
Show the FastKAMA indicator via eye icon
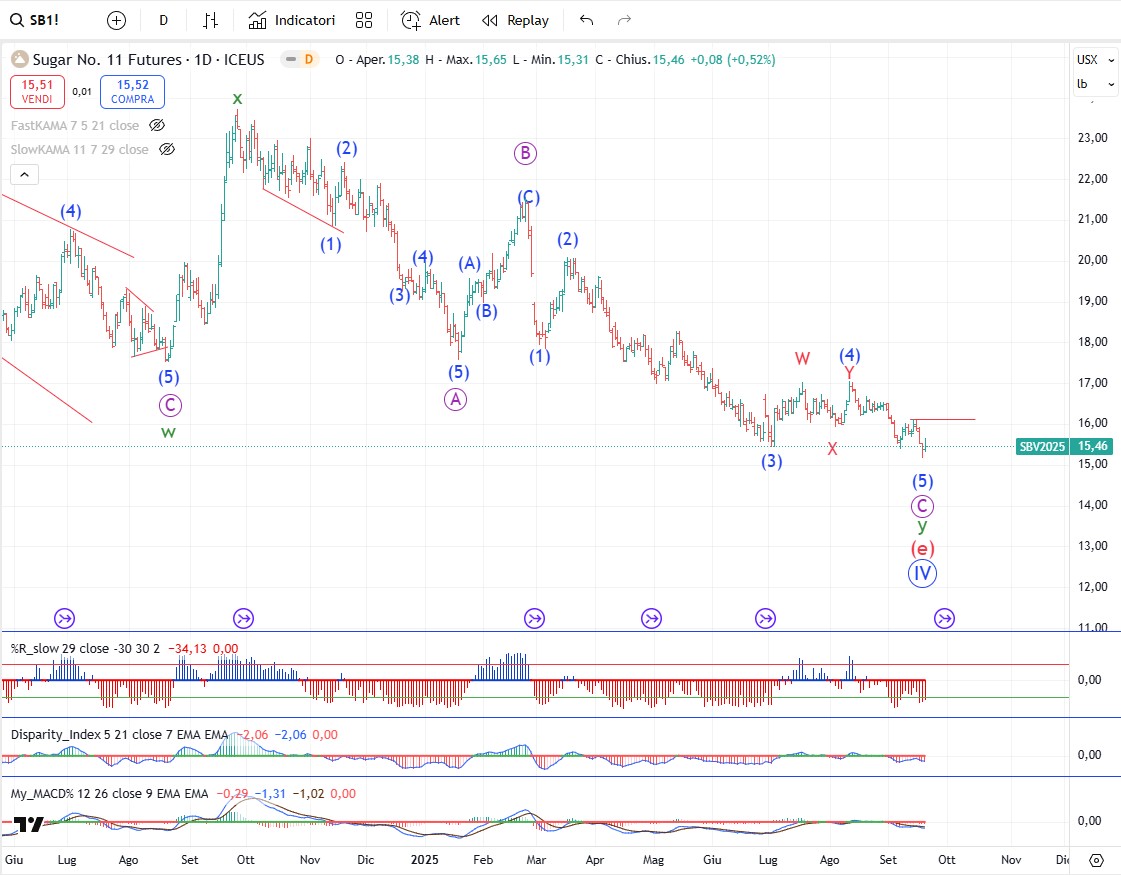[x=157, y=126]
